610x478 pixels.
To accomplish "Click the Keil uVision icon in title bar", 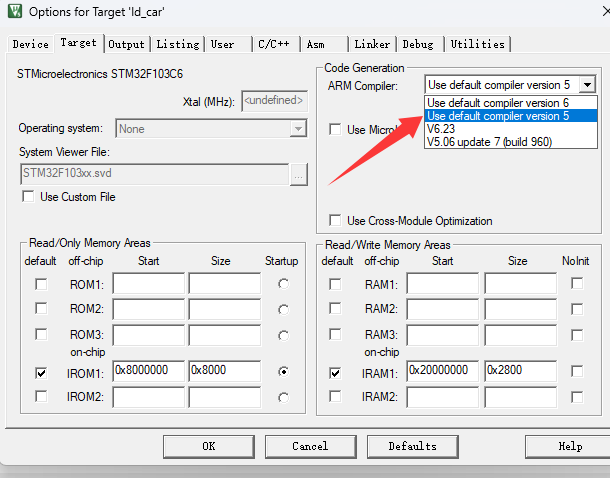I will (x=15, y=11).
